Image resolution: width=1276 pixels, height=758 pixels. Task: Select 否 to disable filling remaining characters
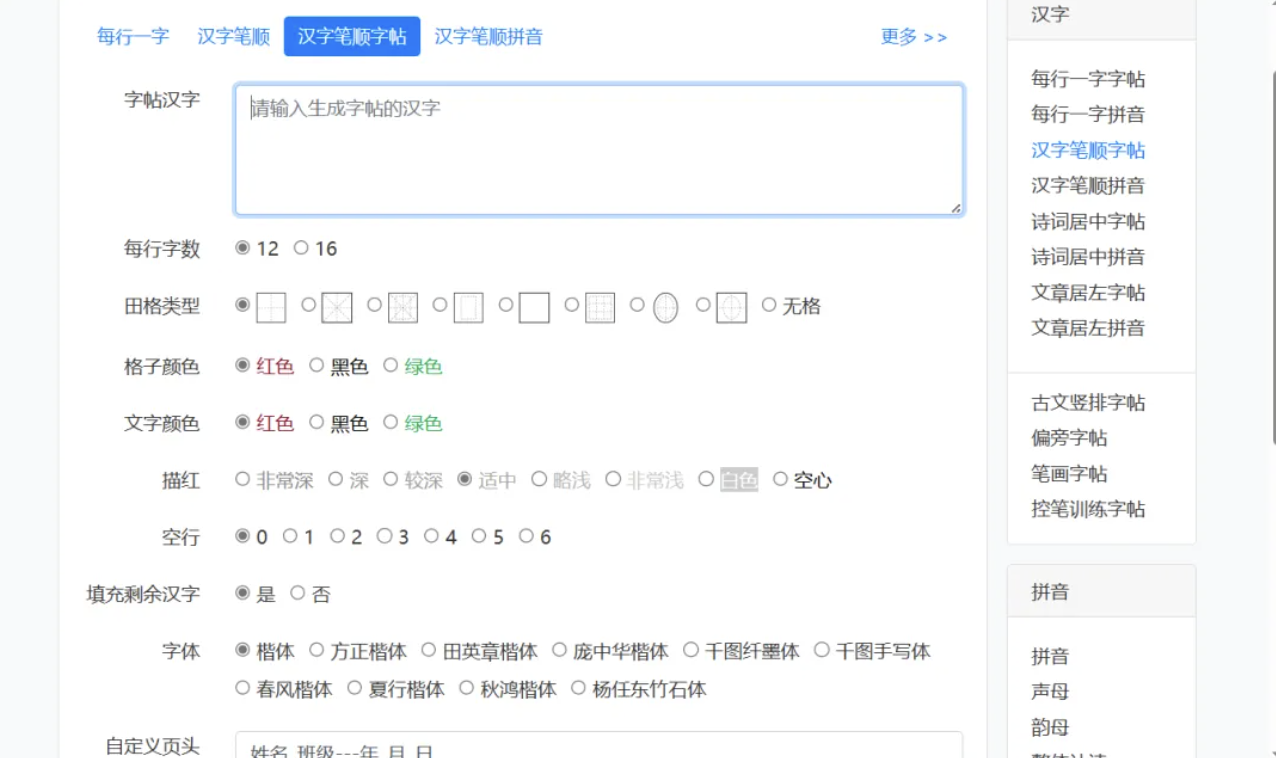pos(297,592)
